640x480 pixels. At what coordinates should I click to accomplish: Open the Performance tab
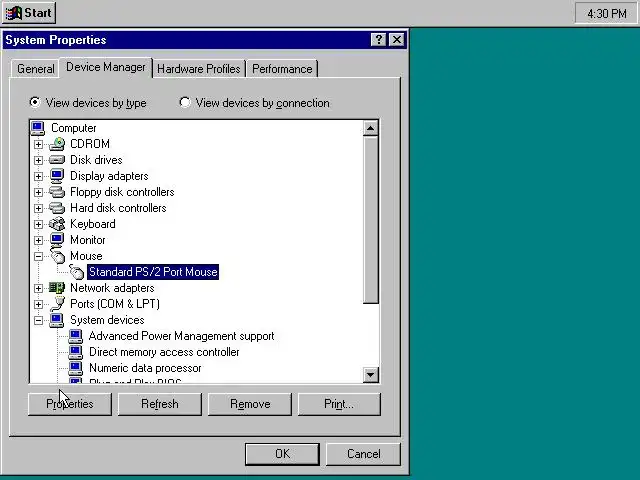pyautogui.click(x=282, y=69)
